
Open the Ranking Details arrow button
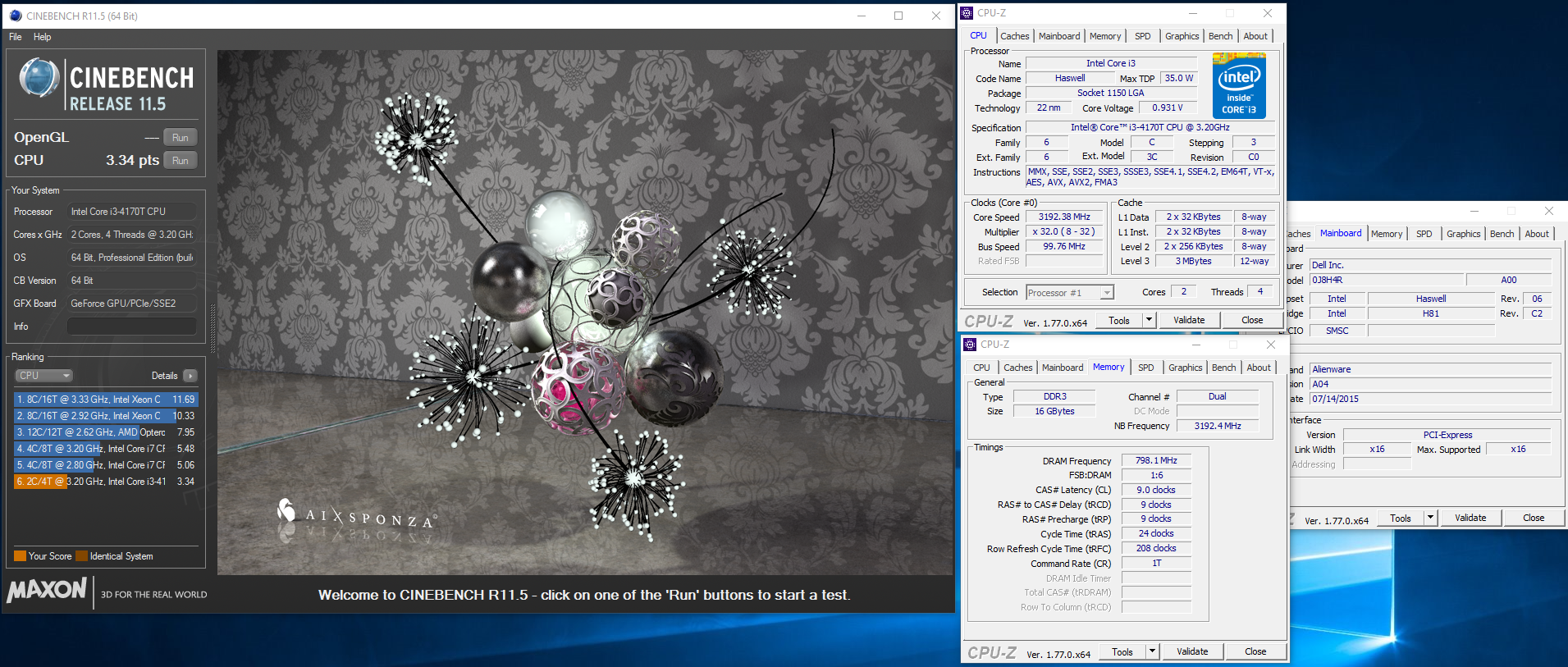(x=190, y=376)
